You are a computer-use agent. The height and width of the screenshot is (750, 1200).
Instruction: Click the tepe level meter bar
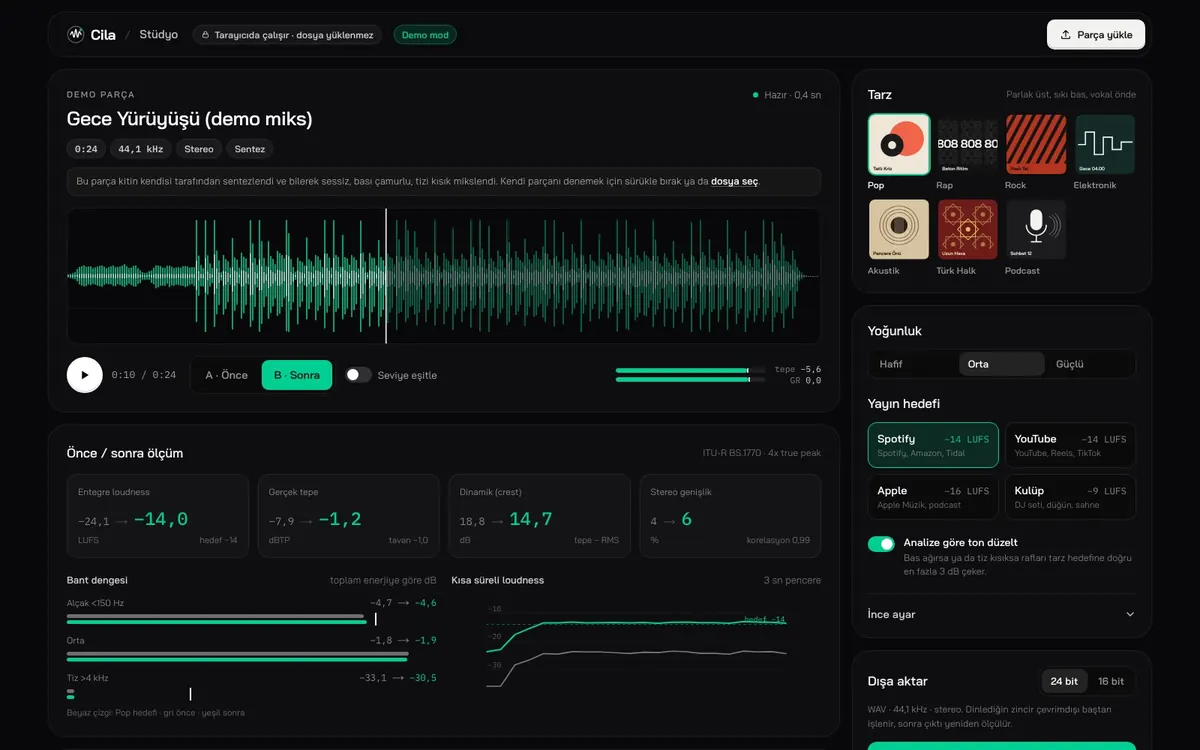coord(690,370)
